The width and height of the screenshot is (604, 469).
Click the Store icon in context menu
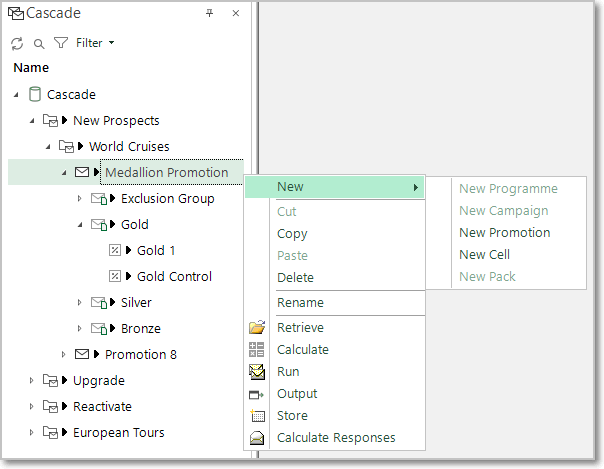pos(256,416)
